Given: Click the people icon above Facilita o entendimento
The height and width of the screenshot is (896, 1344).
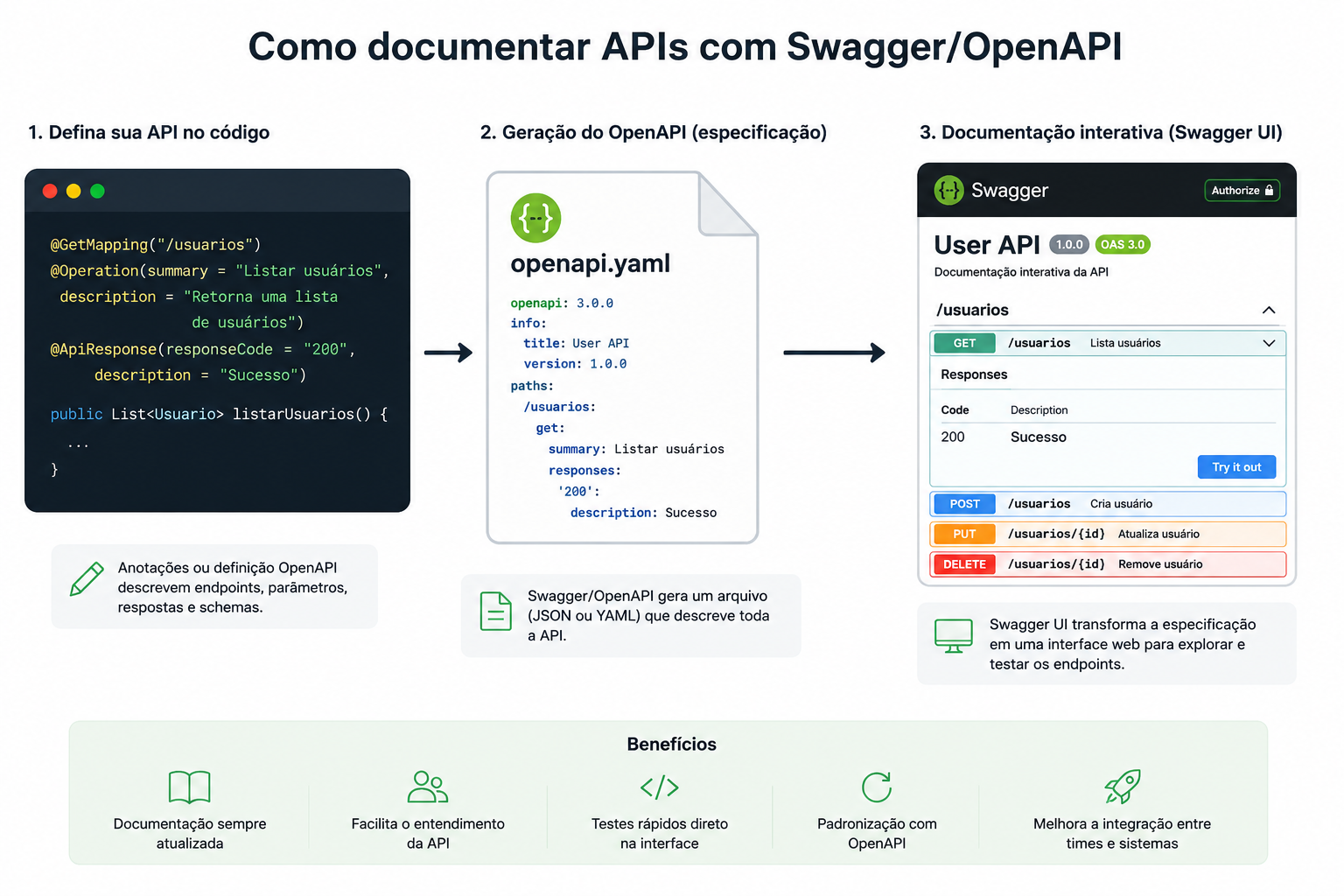Looking at the screenshot, I should click(x=428, y=787).
